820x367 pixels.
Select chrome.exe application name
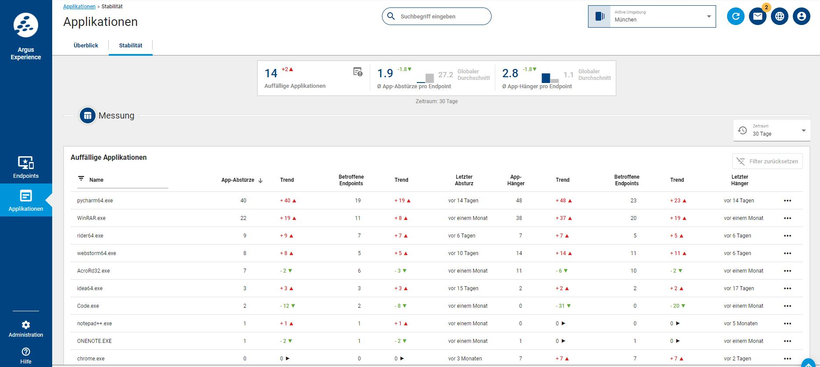[90, 359]
